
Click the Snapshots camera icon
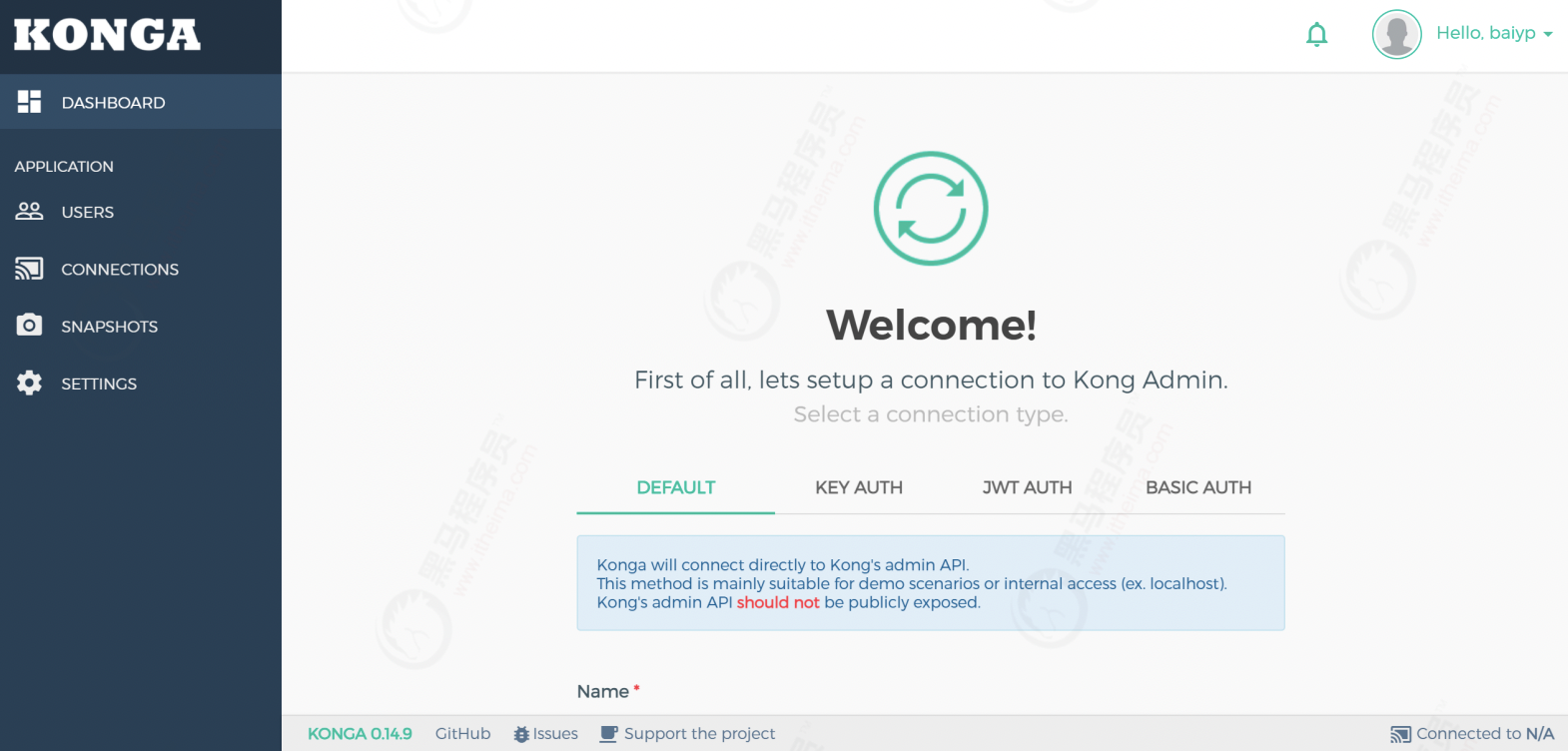30,326
